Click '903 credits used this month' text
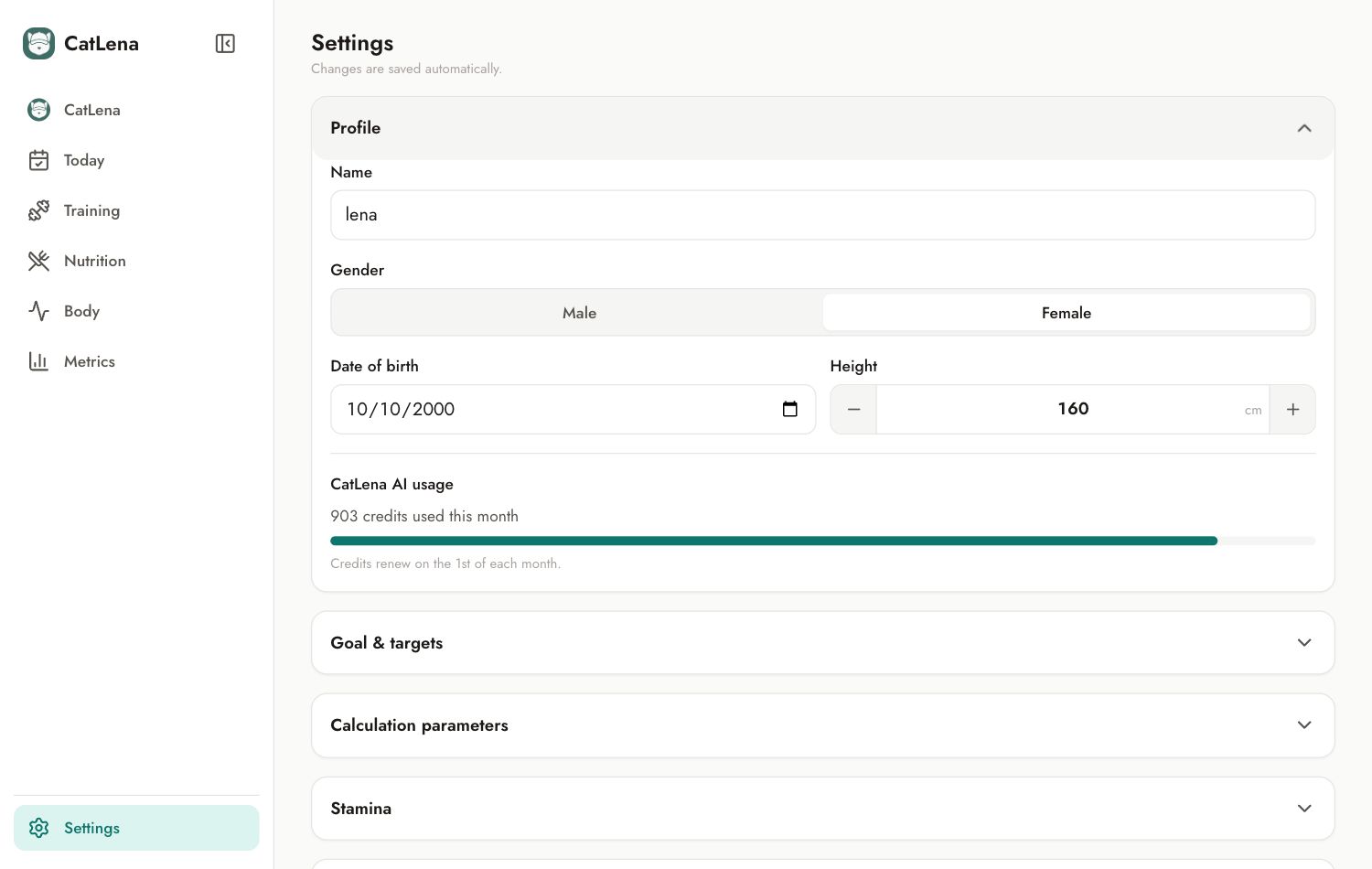1372x869 pixels. point(424,516)
